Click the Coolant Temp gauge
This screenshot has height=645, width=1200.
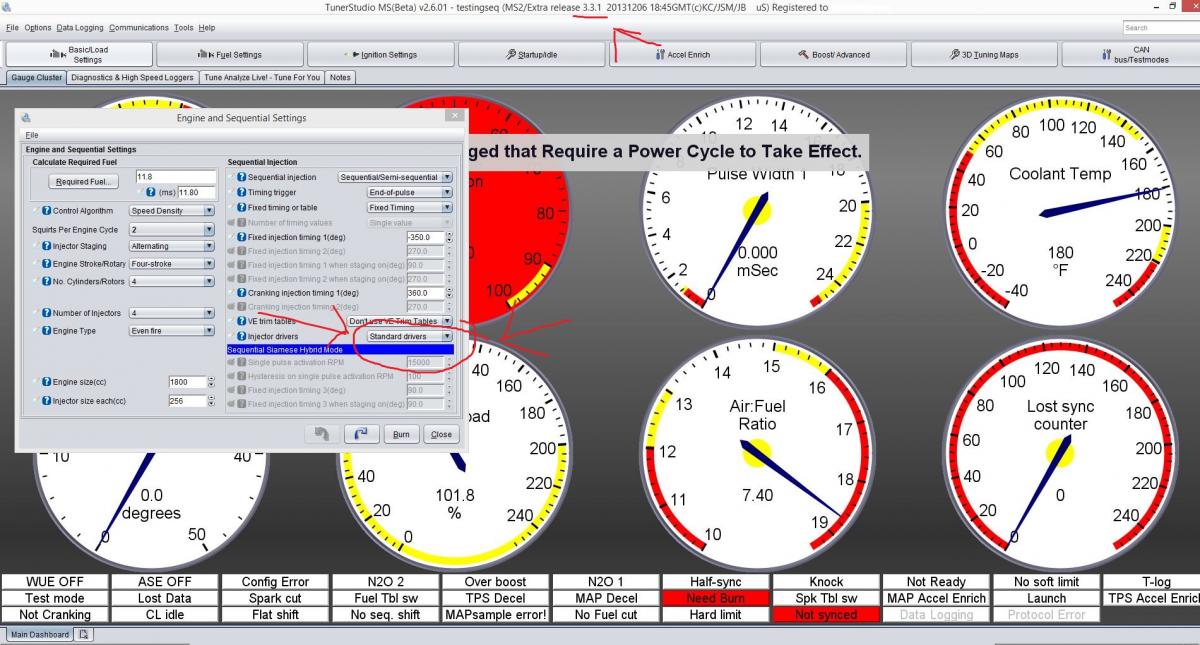point(1059,212)
